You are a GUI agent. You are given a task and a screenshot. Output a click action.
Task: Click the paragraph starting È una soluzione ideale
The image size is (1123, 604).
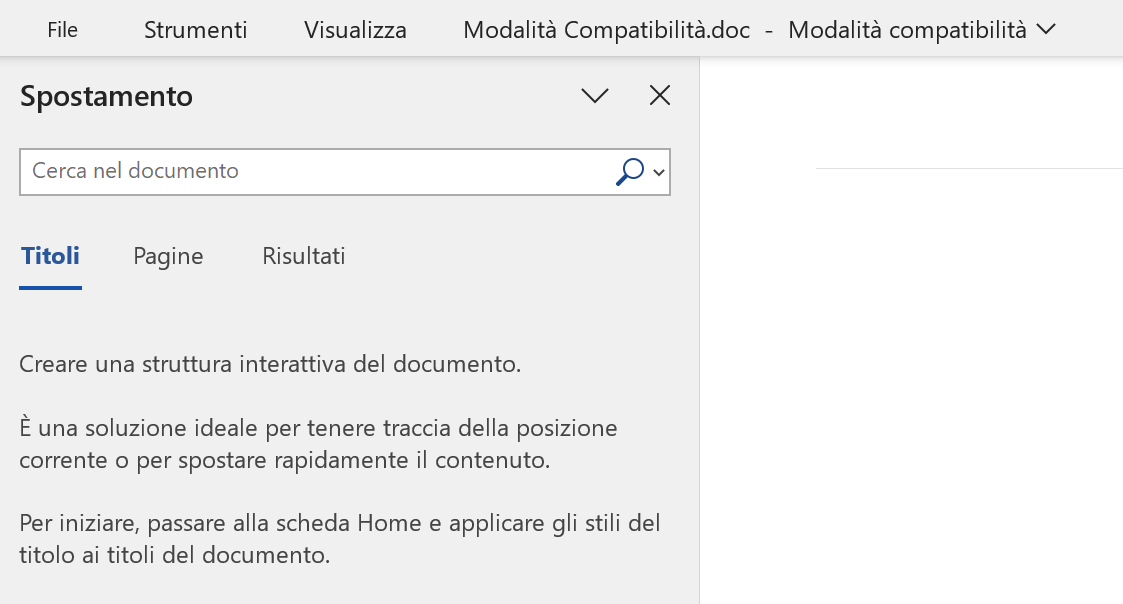coord(318,444)
